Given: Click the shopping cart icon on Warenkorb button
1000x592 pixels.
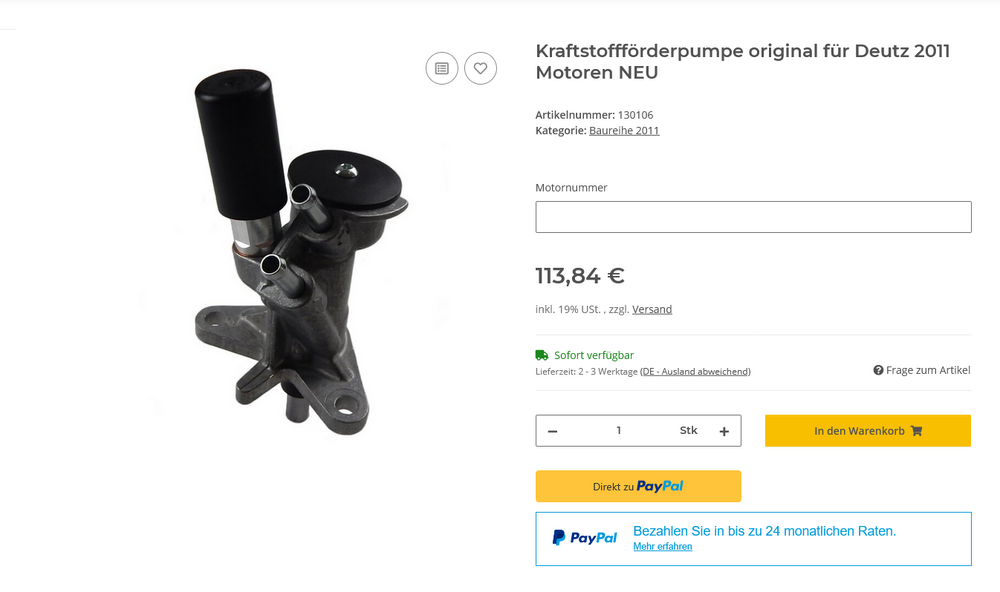Looking at the screenshot, I should tap(916, 431).
